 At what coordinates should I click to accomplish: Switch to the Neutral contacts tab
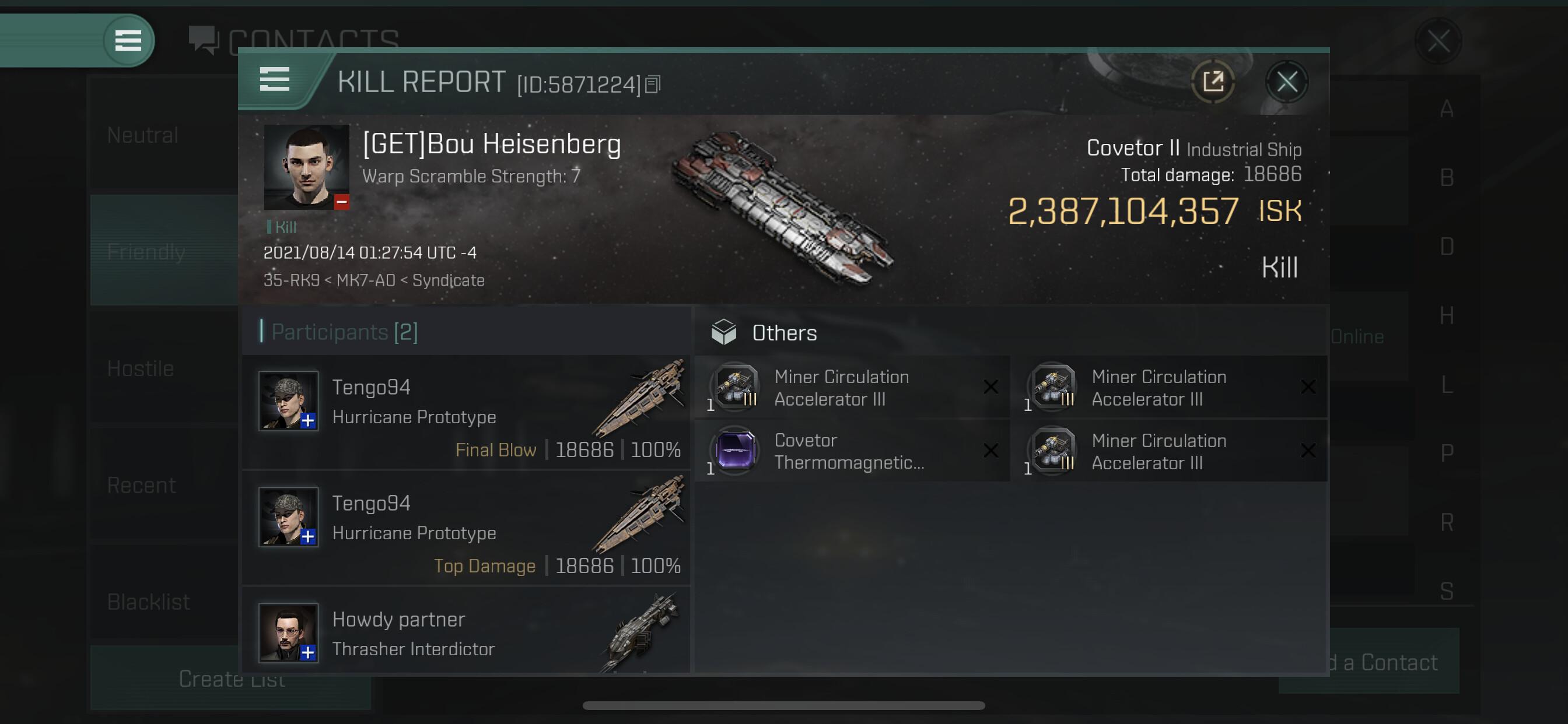(x=143, y=135)
